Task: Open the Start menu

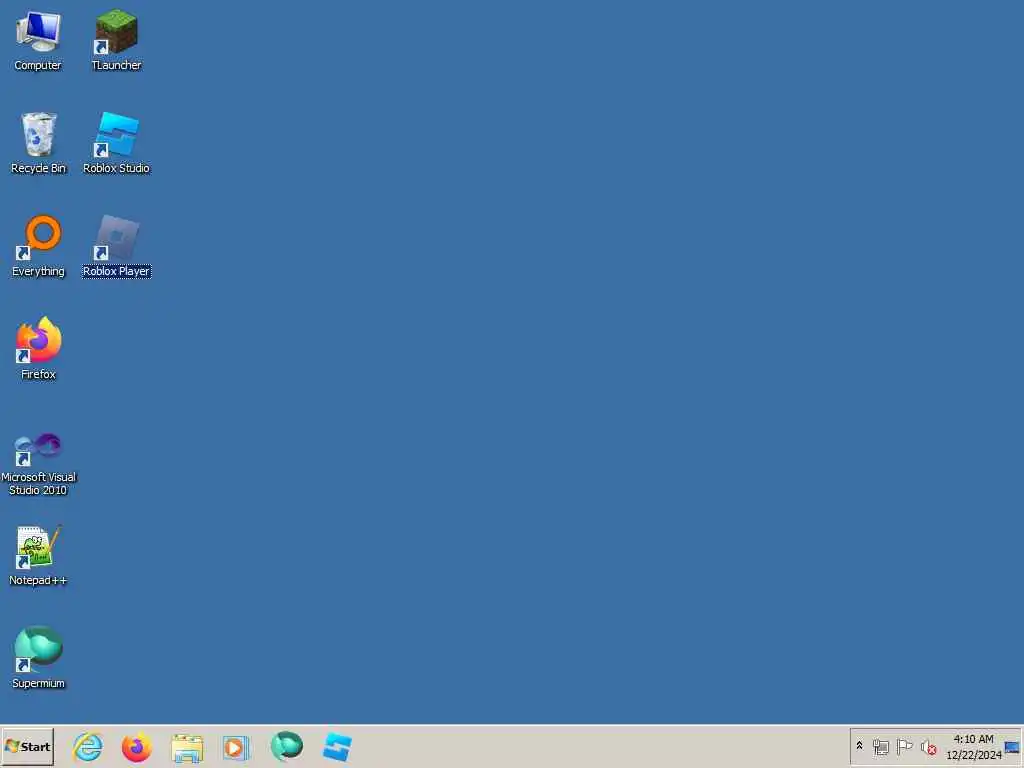Action: click(27, 746)
